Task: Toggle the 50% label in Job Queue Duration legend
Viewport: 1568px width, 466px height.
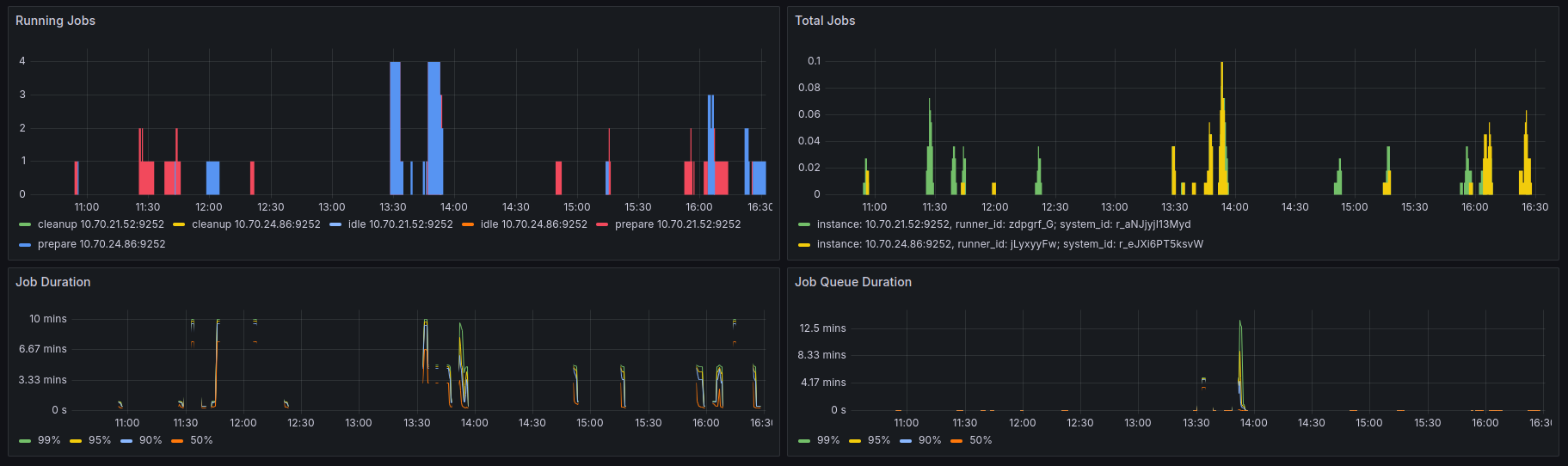Action: tap(981, 440)
